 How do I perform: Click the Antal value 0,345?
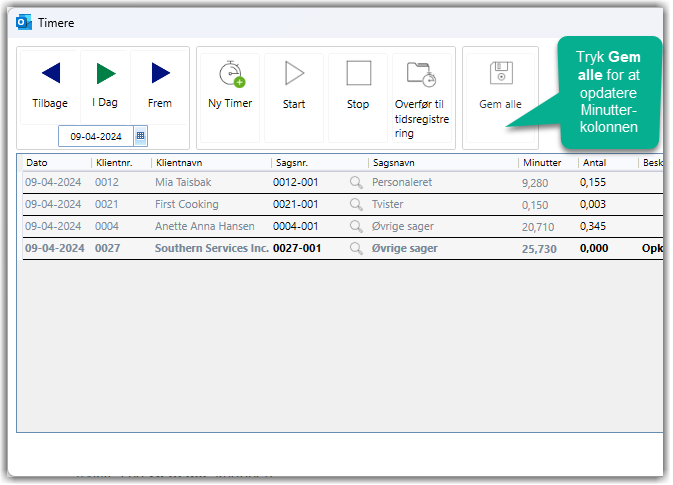(593, 226)
